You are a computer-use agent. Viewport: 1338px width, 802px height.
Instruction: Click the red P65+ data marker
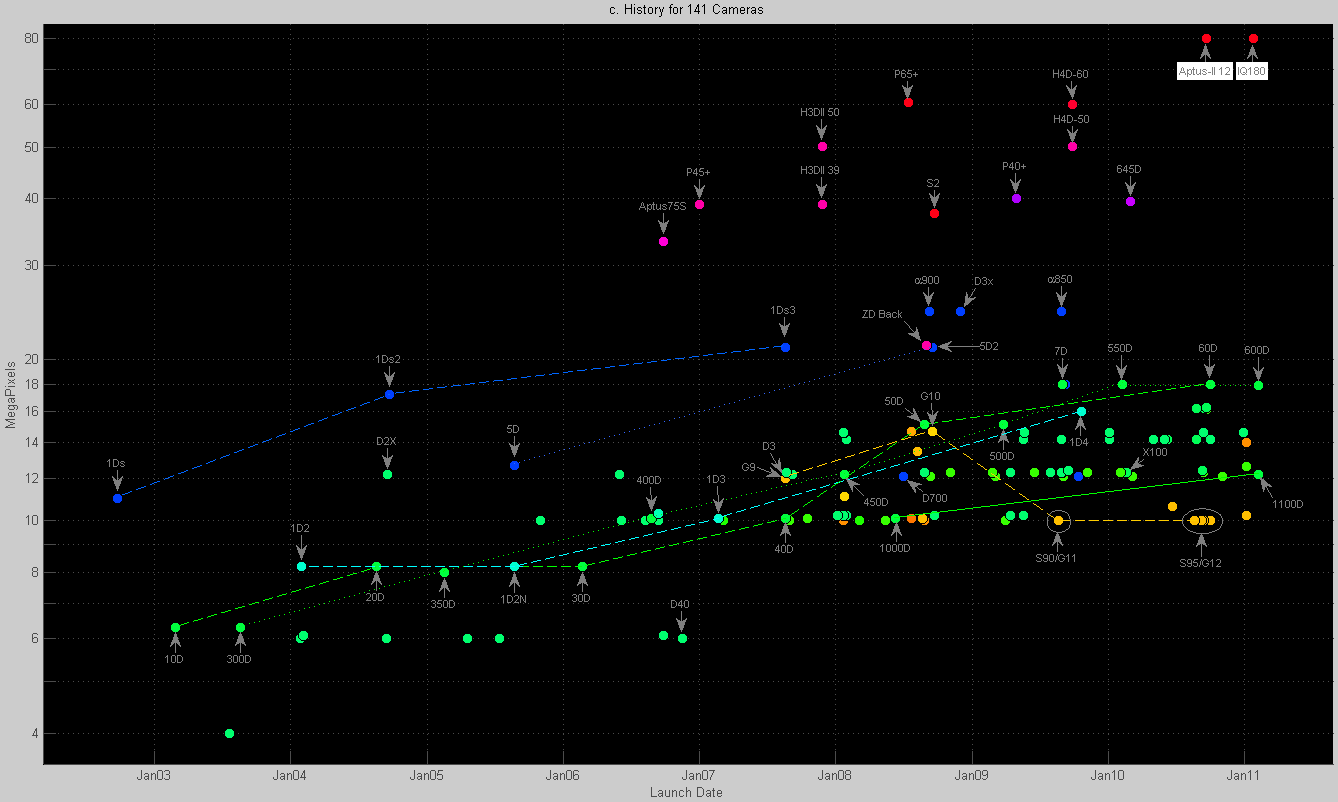tap(908, 103)
